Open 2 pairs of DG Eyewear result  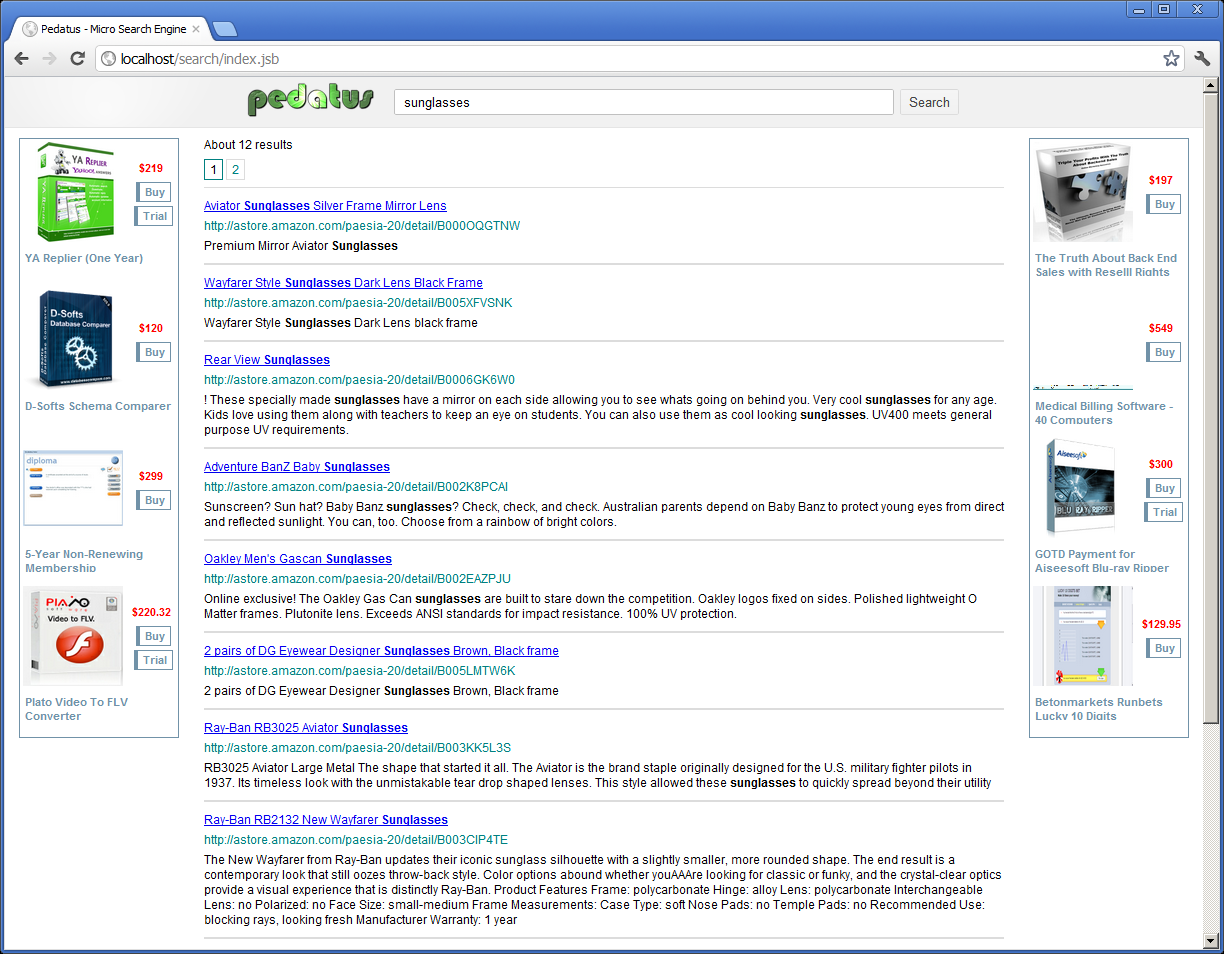tap(381, 651)
